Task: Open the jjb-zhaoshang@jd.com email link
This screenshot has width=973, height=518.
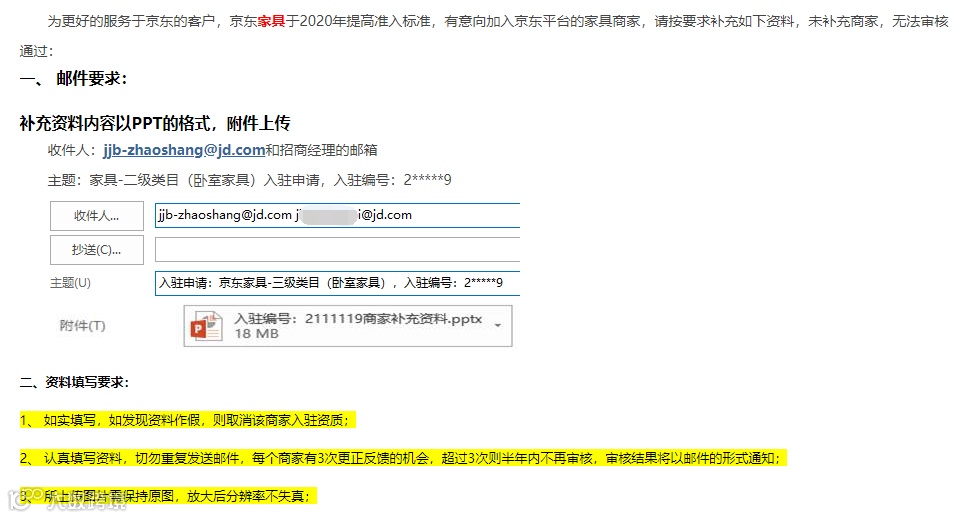Action: pos(184,150)
